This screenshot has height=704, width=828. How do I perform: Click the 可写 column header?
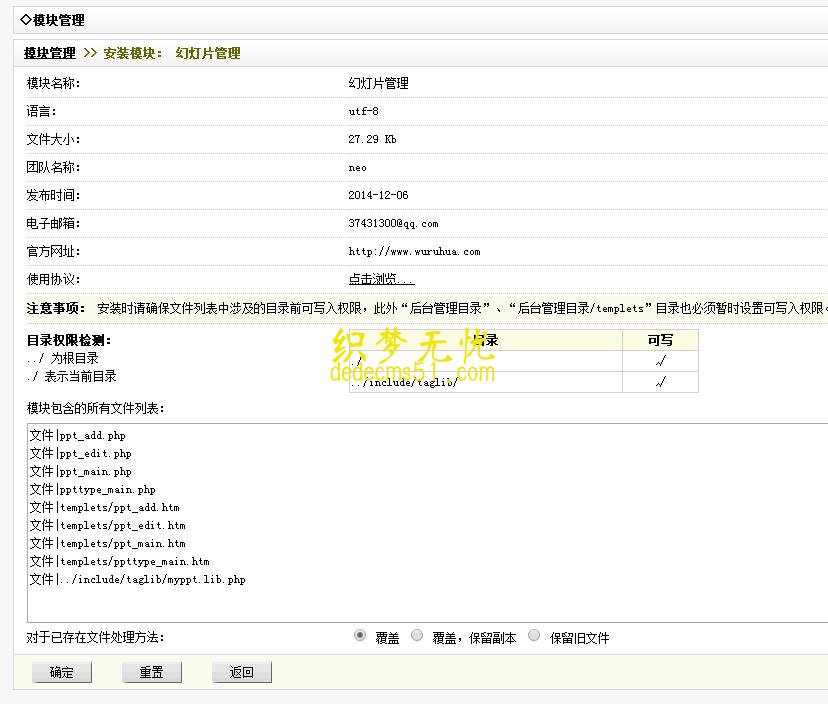point(658,340)
